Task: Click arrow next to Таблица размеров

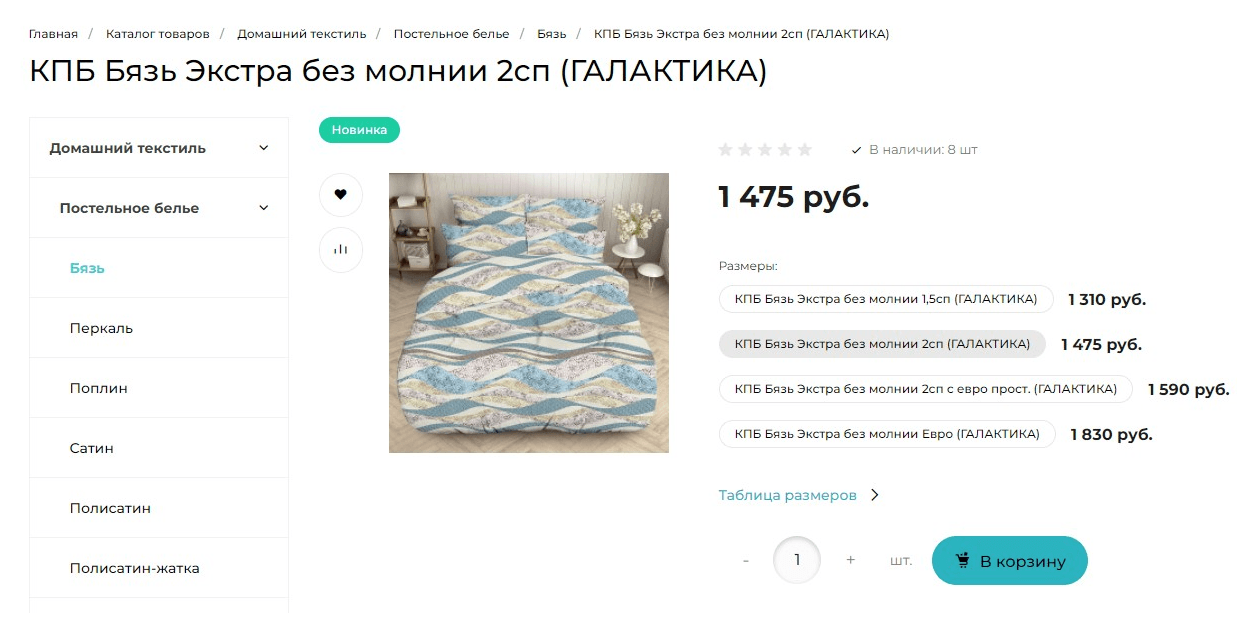Action: point(875,495)
